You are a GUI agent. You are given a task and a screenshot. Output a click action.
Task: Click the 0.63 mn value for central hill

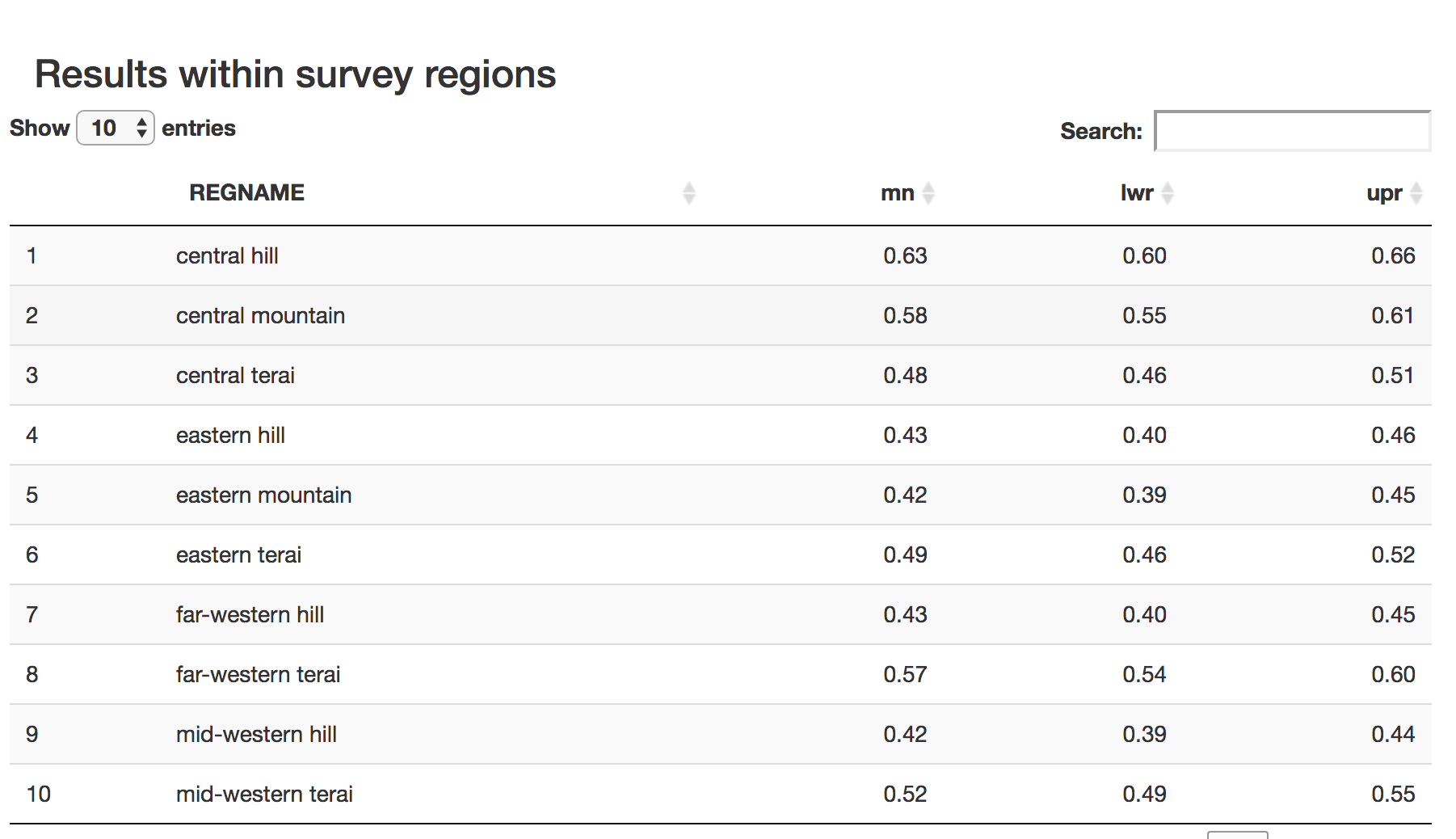(x=905, y=256)
